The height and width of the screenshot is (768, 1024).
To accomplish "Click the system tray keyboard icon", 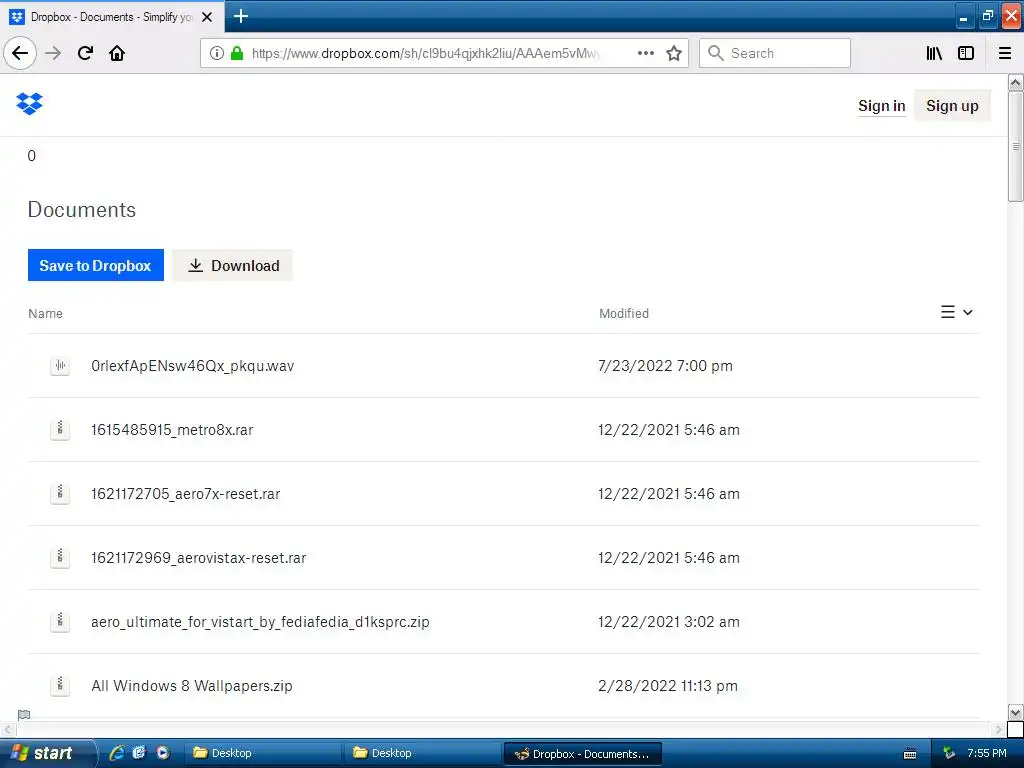I will [x=910, y=754].
